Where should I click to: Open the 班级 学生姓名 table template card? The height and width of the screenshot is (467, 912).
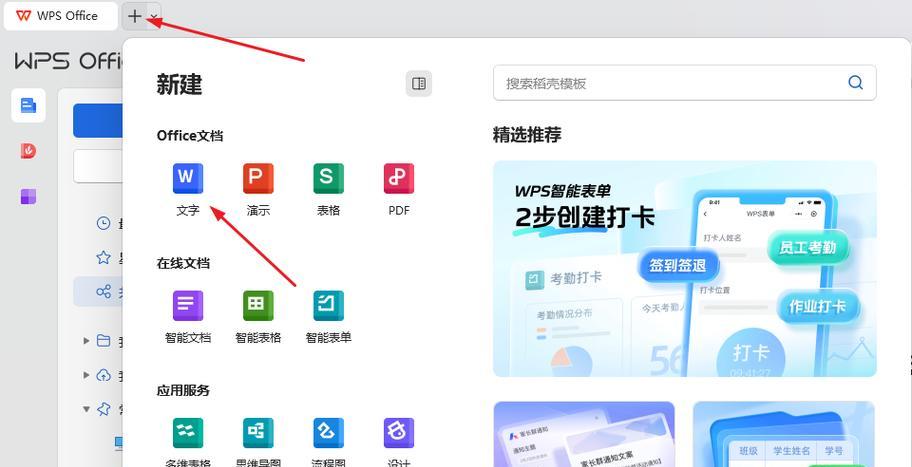click(783, 434)
